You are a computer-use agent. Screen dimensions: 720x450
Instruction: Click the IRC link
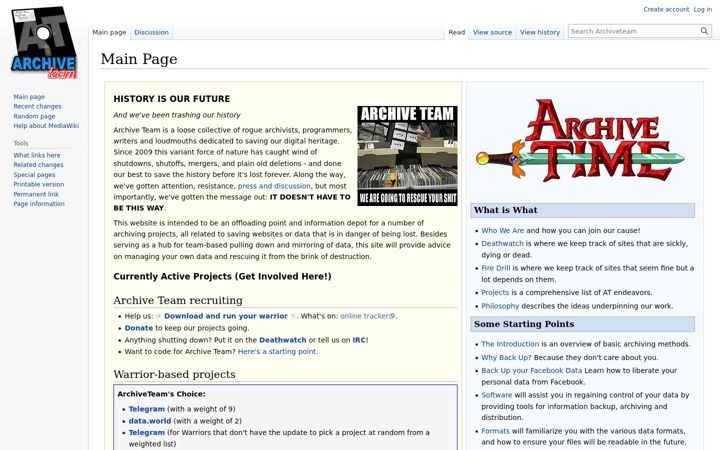point(359,340)
